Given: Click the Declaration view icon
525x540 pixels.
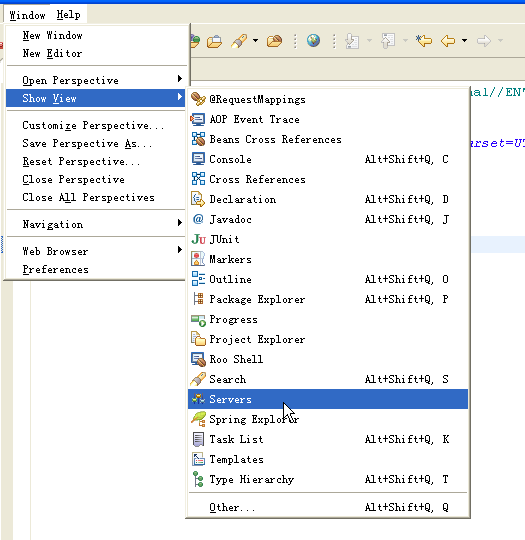Looking at the screenshot, I should [198, 199].
